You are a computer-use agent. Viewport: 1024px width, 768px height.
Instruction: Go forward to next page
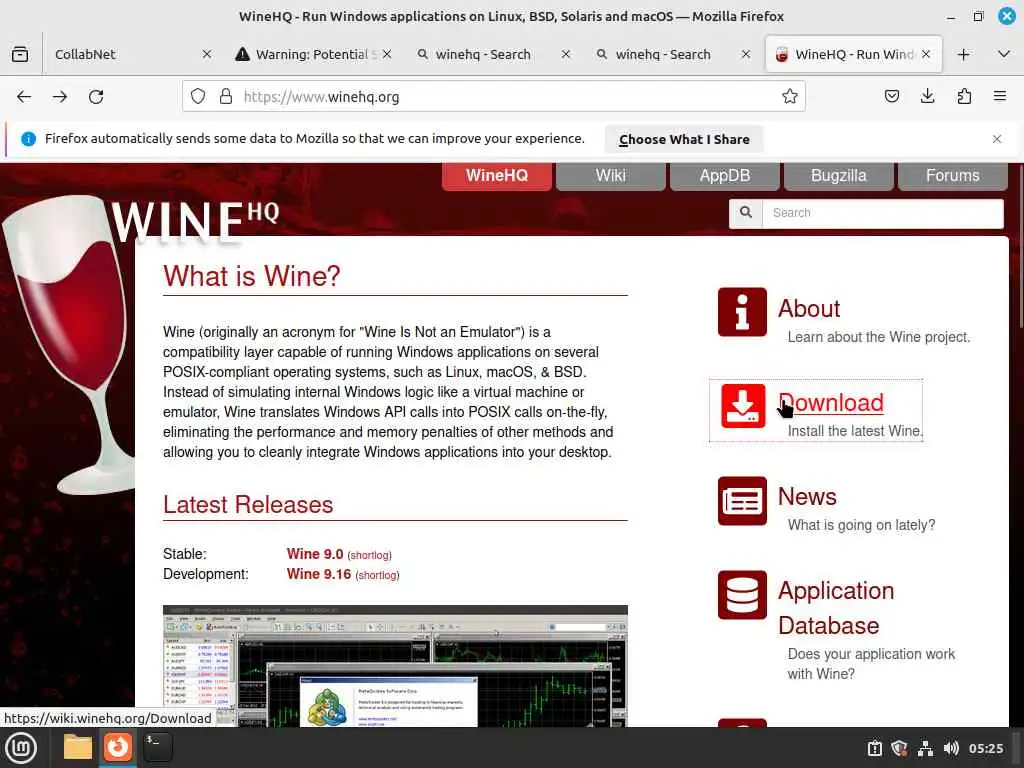(x=60, y=97)
